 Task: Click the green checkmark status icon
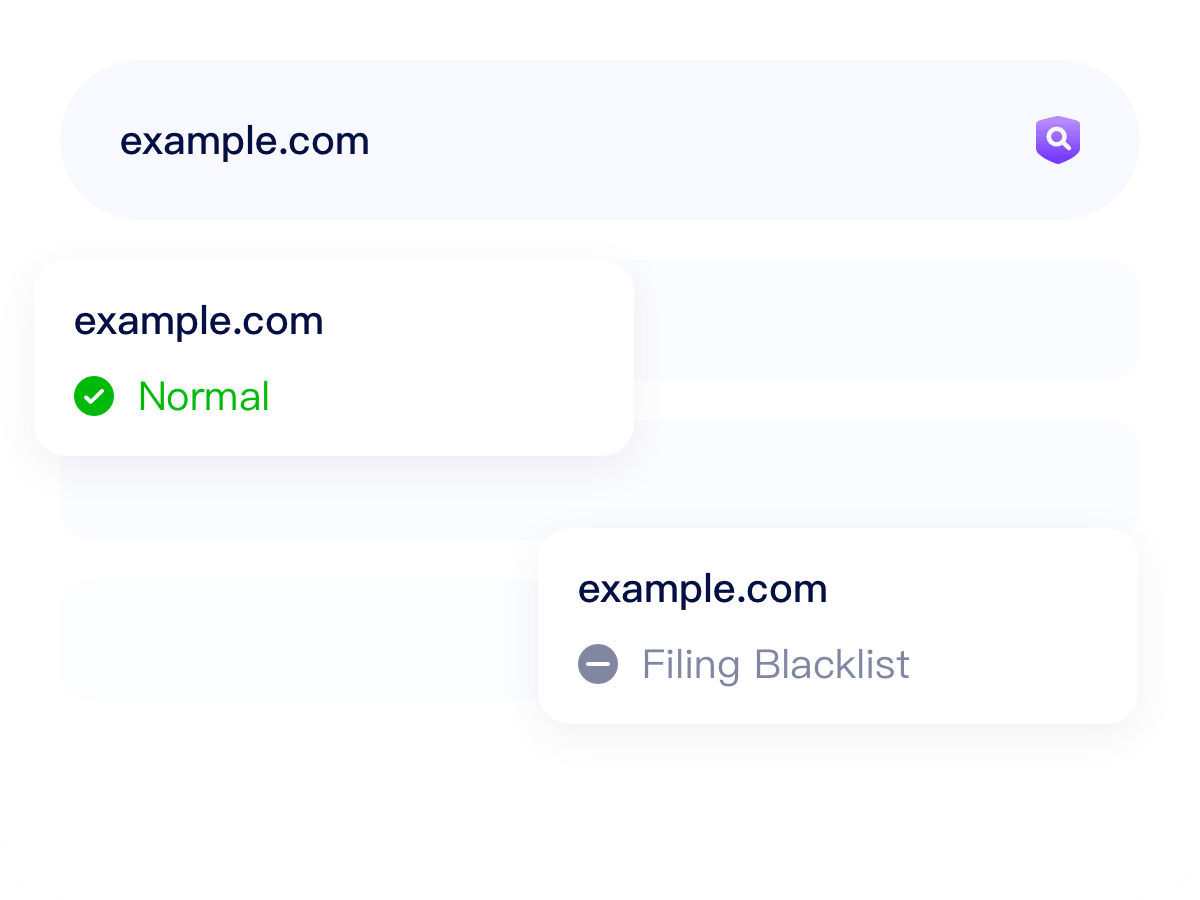click(94, 396)
